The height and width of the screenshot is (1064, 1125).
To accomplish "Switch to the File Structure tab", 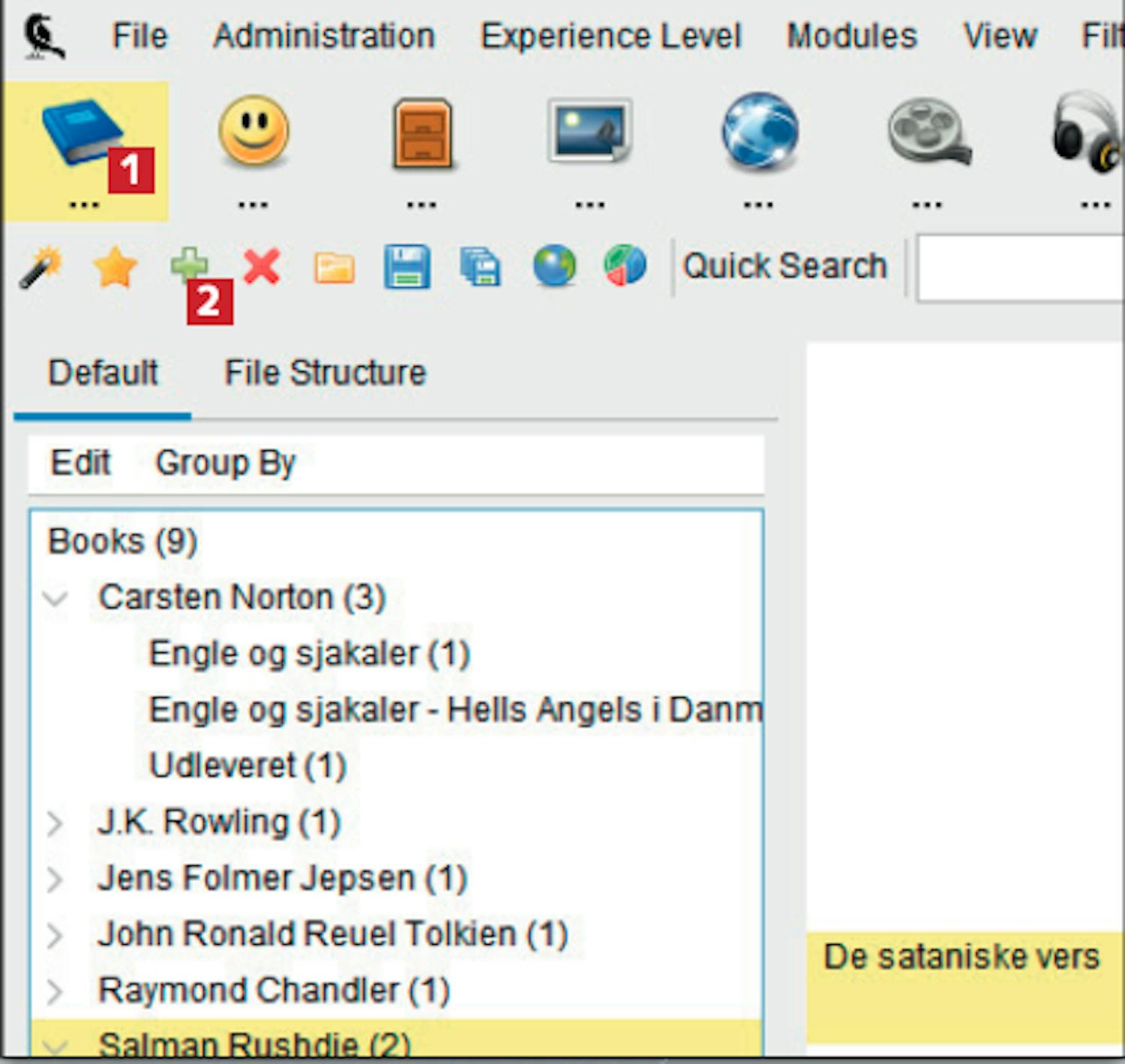I will pyautogui.click(x=325, y=373).
